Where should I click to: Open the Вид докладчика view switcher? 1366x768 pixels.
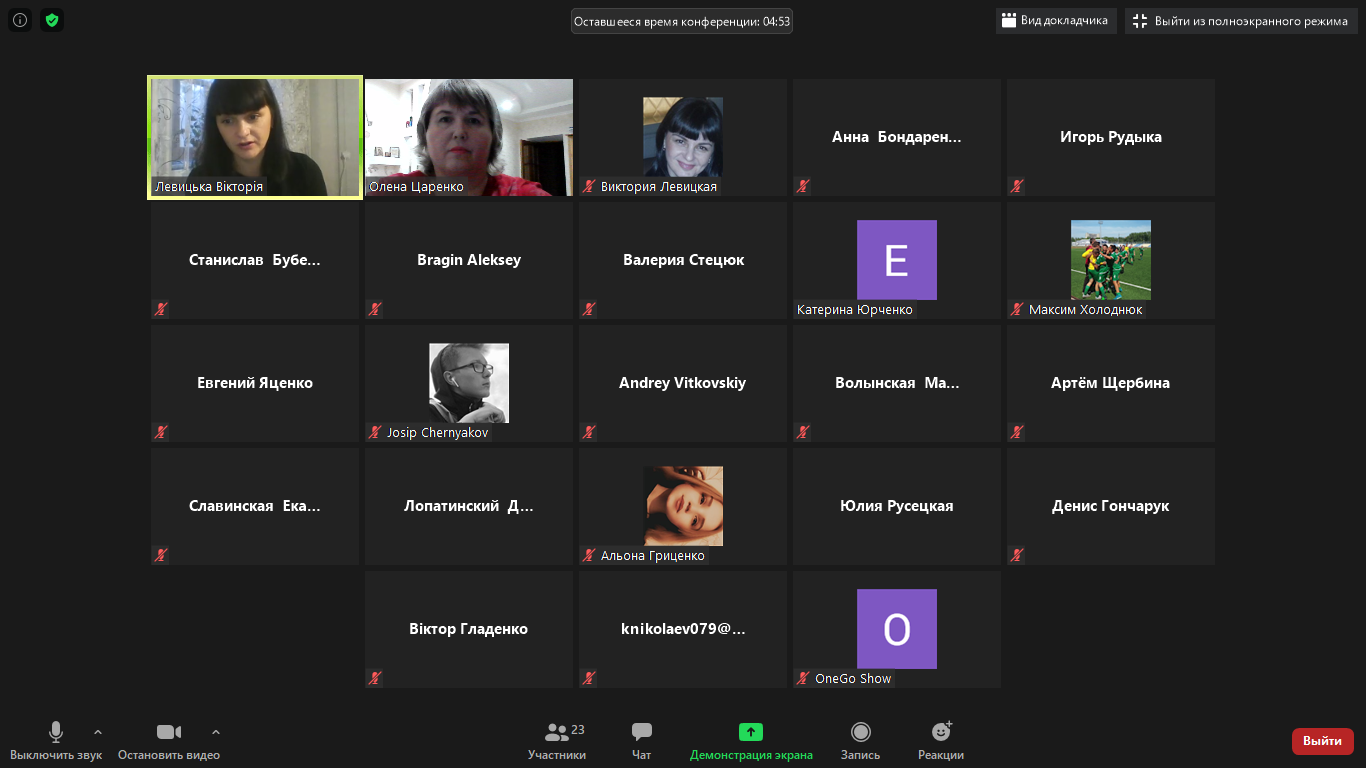pyautogui.click(x=1055, y=21)
